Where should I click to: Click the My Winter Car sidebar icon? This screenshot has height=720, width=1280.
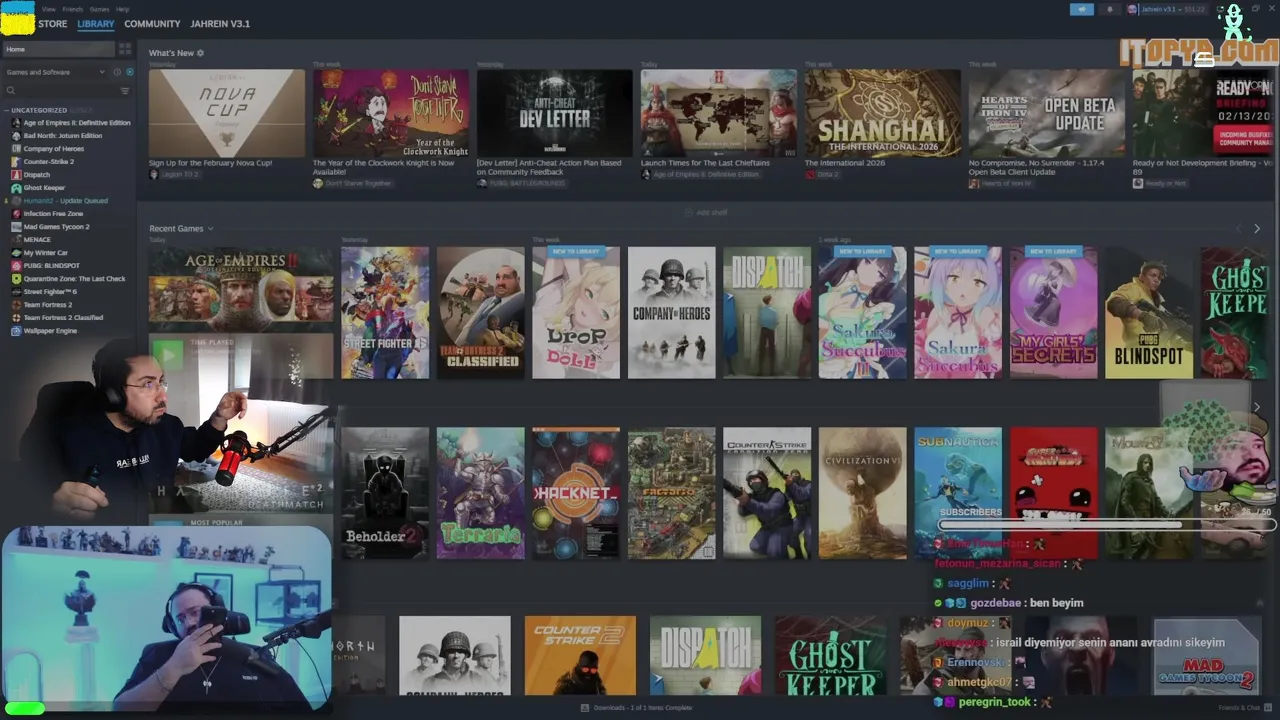(16, 253)
